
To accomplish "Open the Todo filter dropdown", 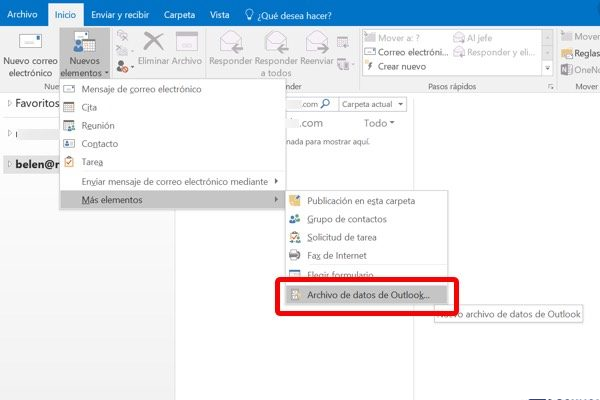I will (x=379, y=123).
